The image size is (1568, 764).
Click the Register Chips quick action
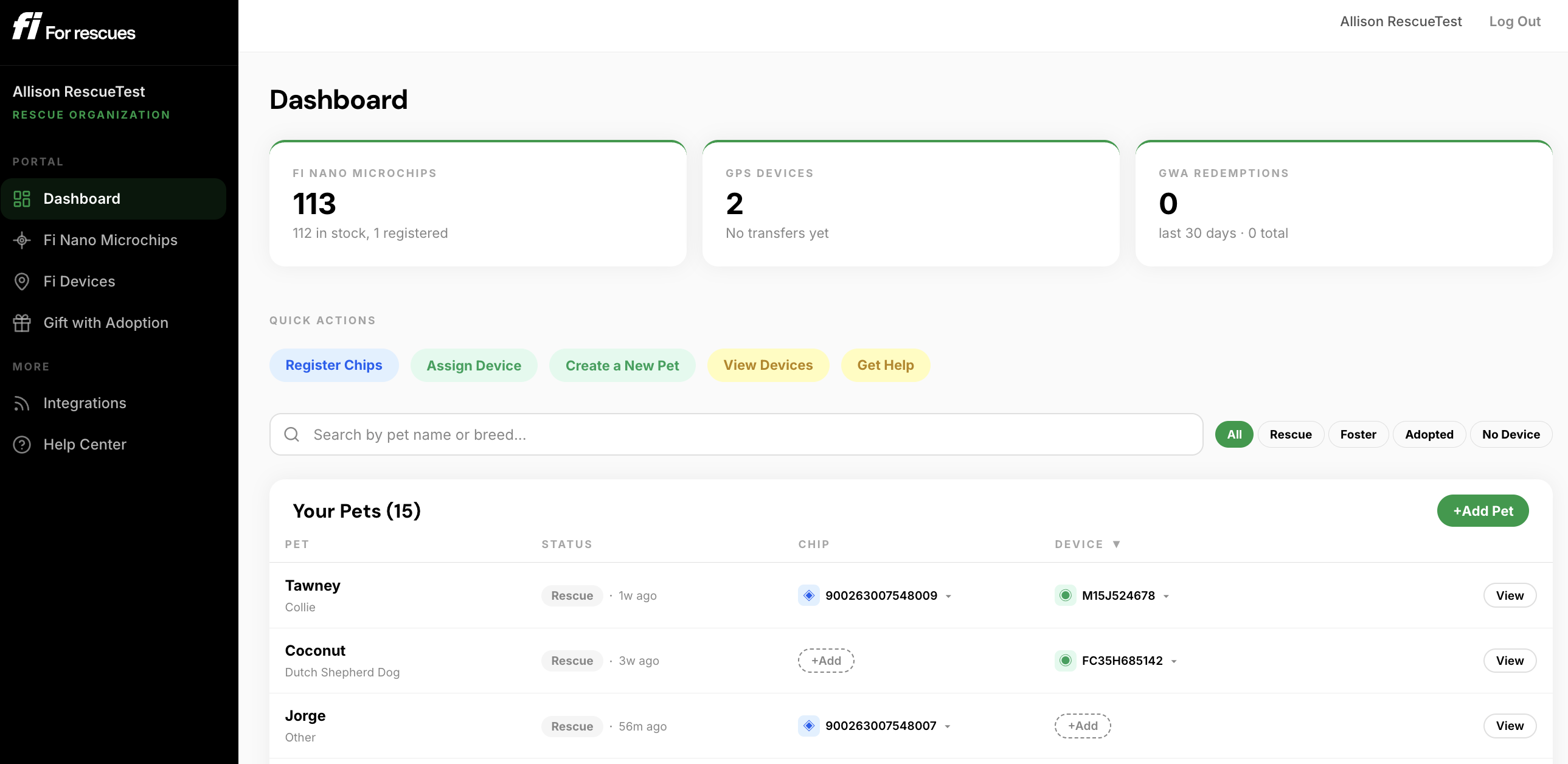[x=333, y=365]
